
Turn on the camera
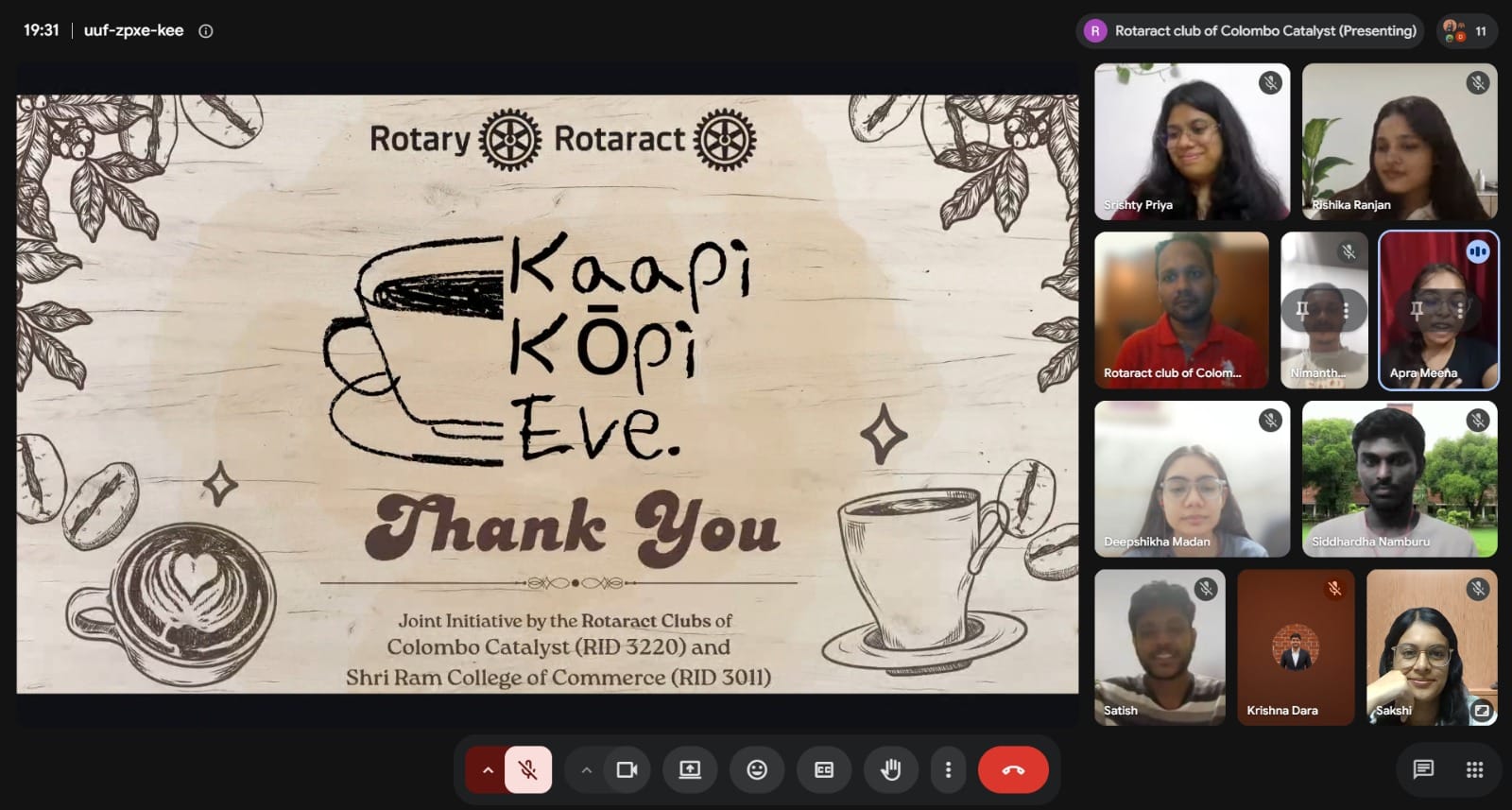point(627,770)
